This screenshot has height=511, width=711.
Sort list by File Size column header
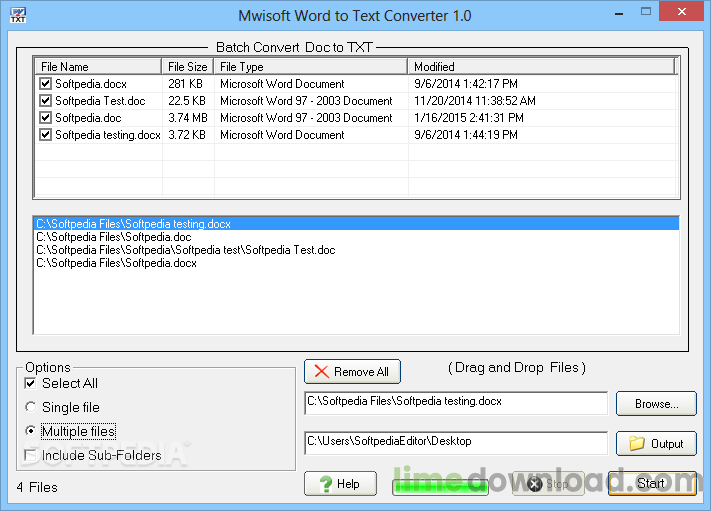(x=188, y=67)
